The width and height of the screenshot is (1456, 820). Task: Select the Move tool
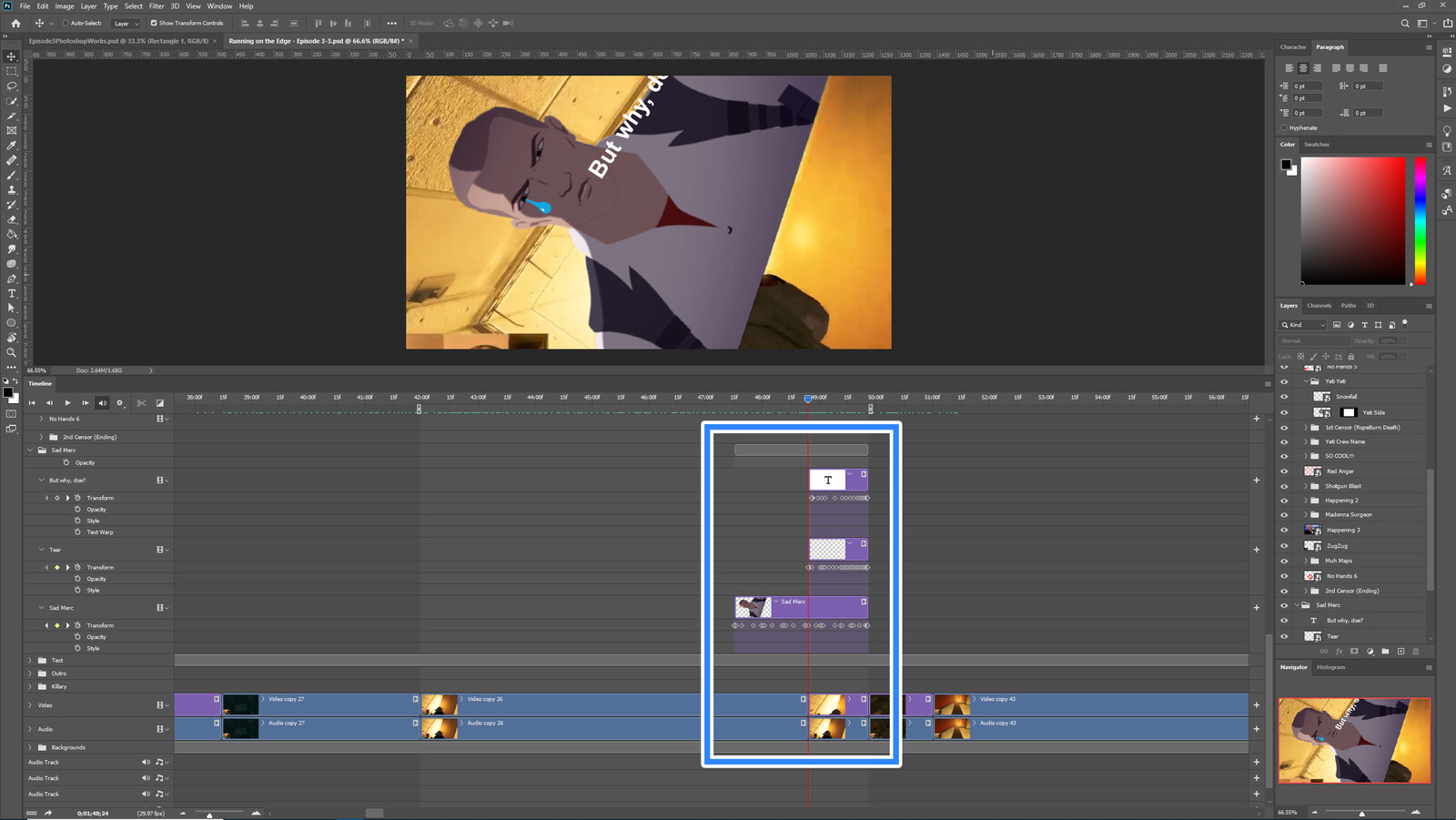click(x=12, y=56)
